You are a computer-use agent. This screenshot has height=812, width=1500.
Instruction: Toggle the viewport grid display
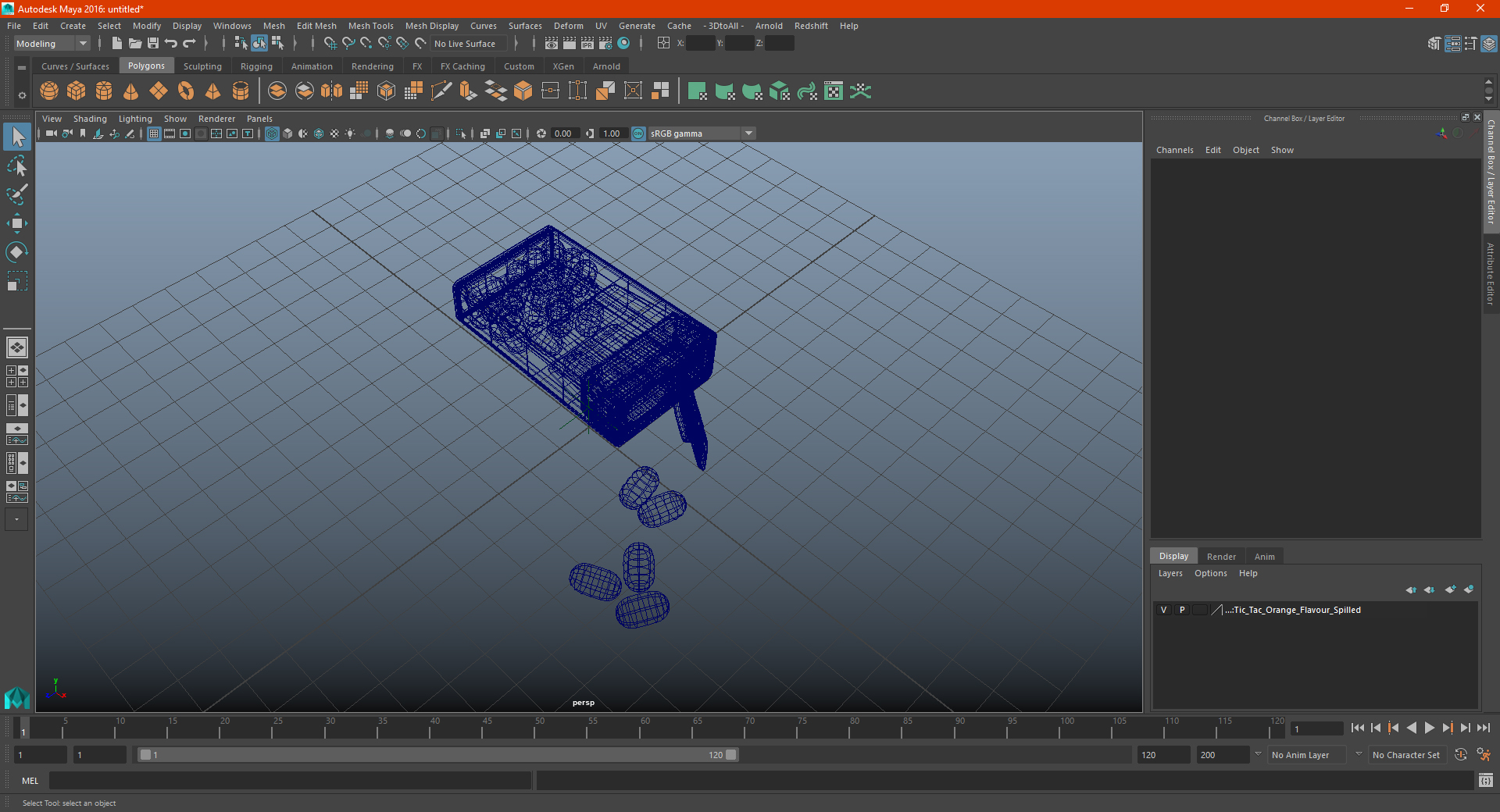click(x=154, y=134)
